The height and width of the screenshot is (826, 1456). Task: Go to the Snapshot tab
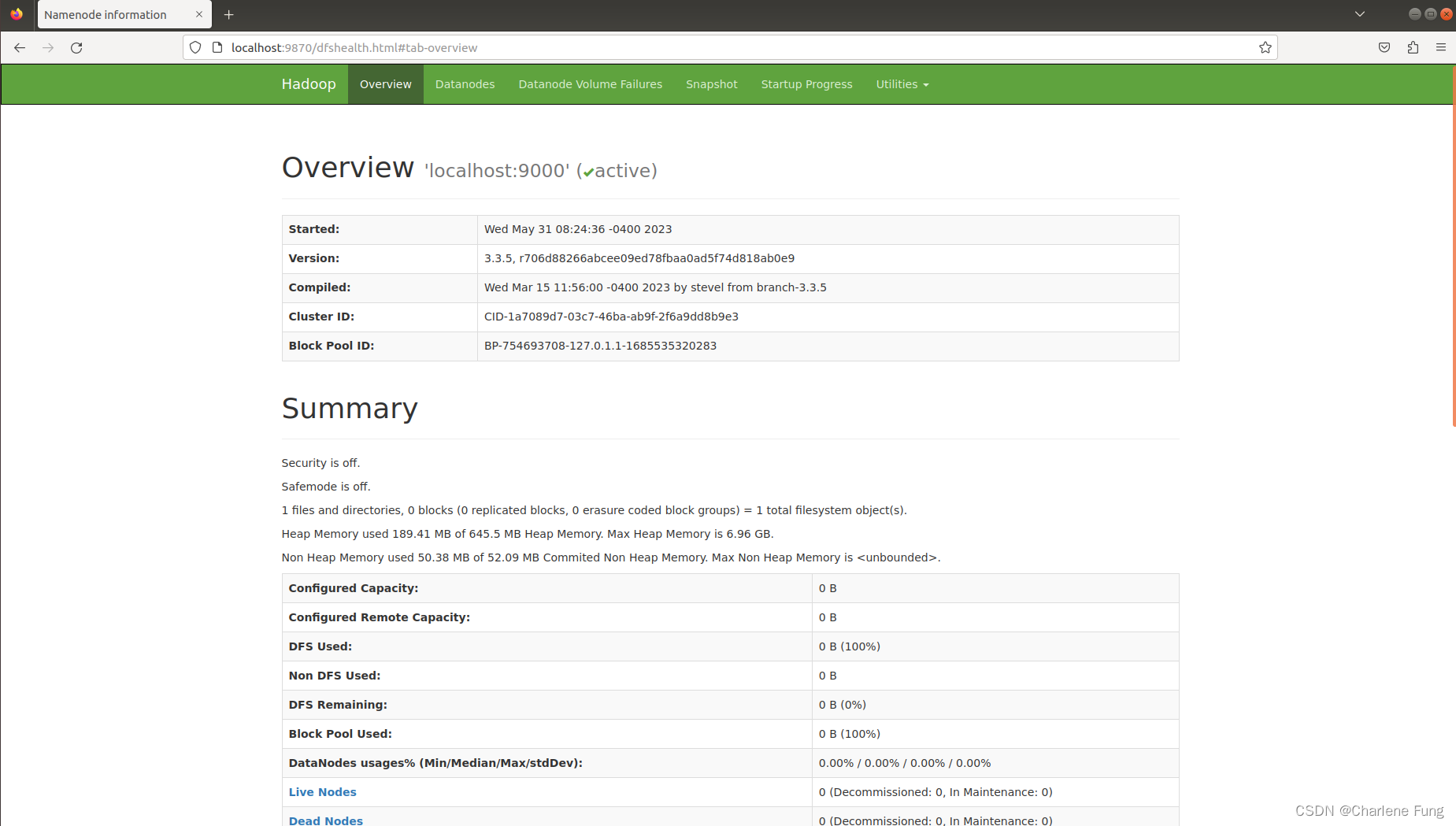point(712,84)
